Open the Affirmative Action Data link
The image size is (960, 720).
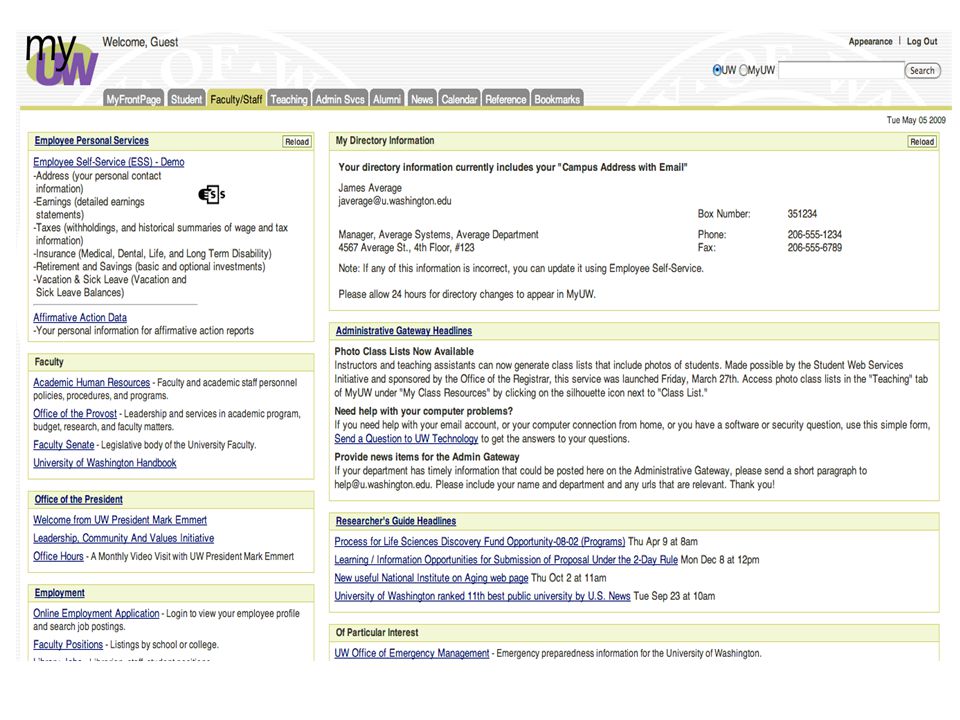[80, 317]
